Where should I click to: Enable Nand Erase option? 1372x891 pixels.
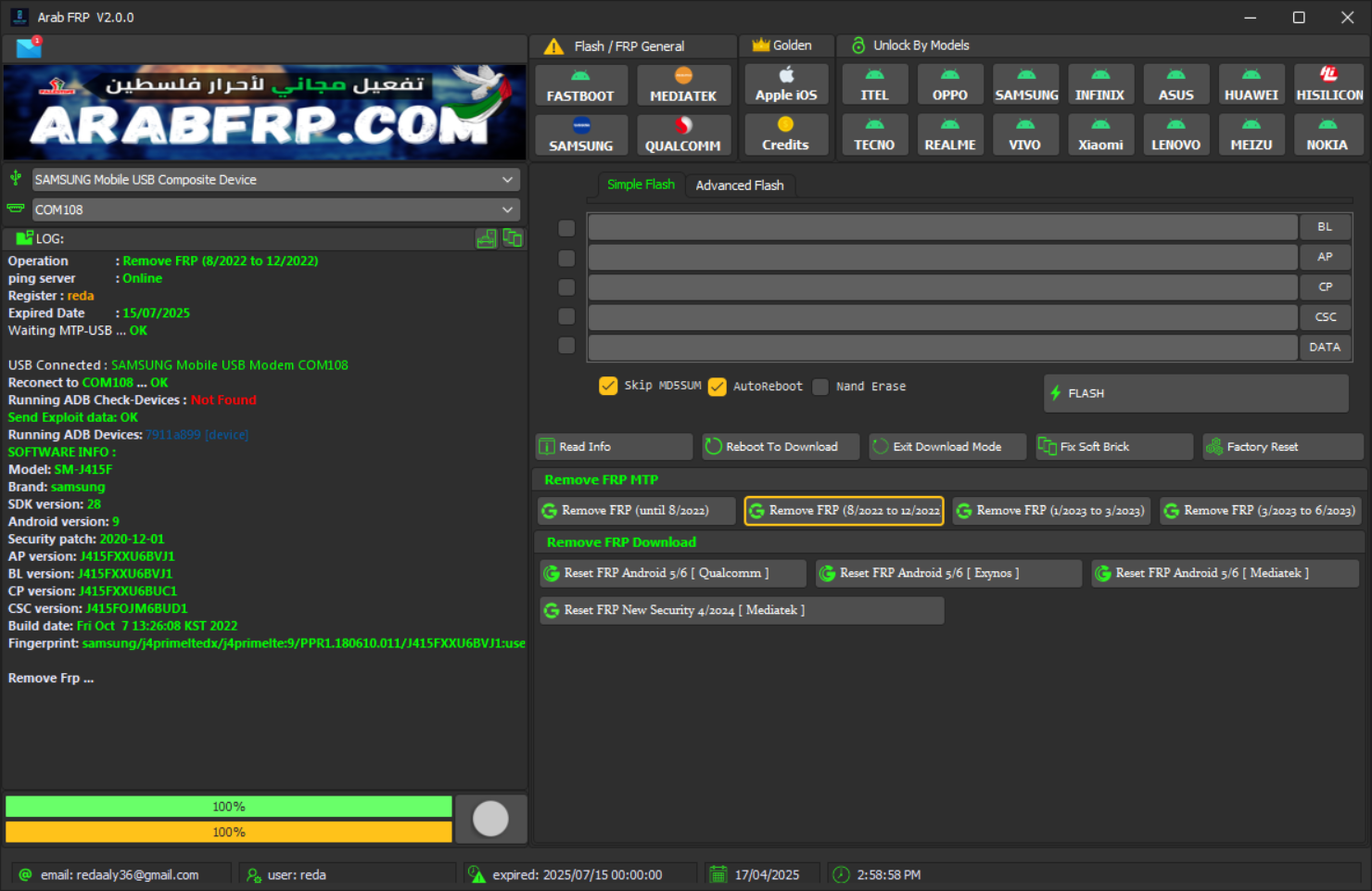click(x=820, y=387)
